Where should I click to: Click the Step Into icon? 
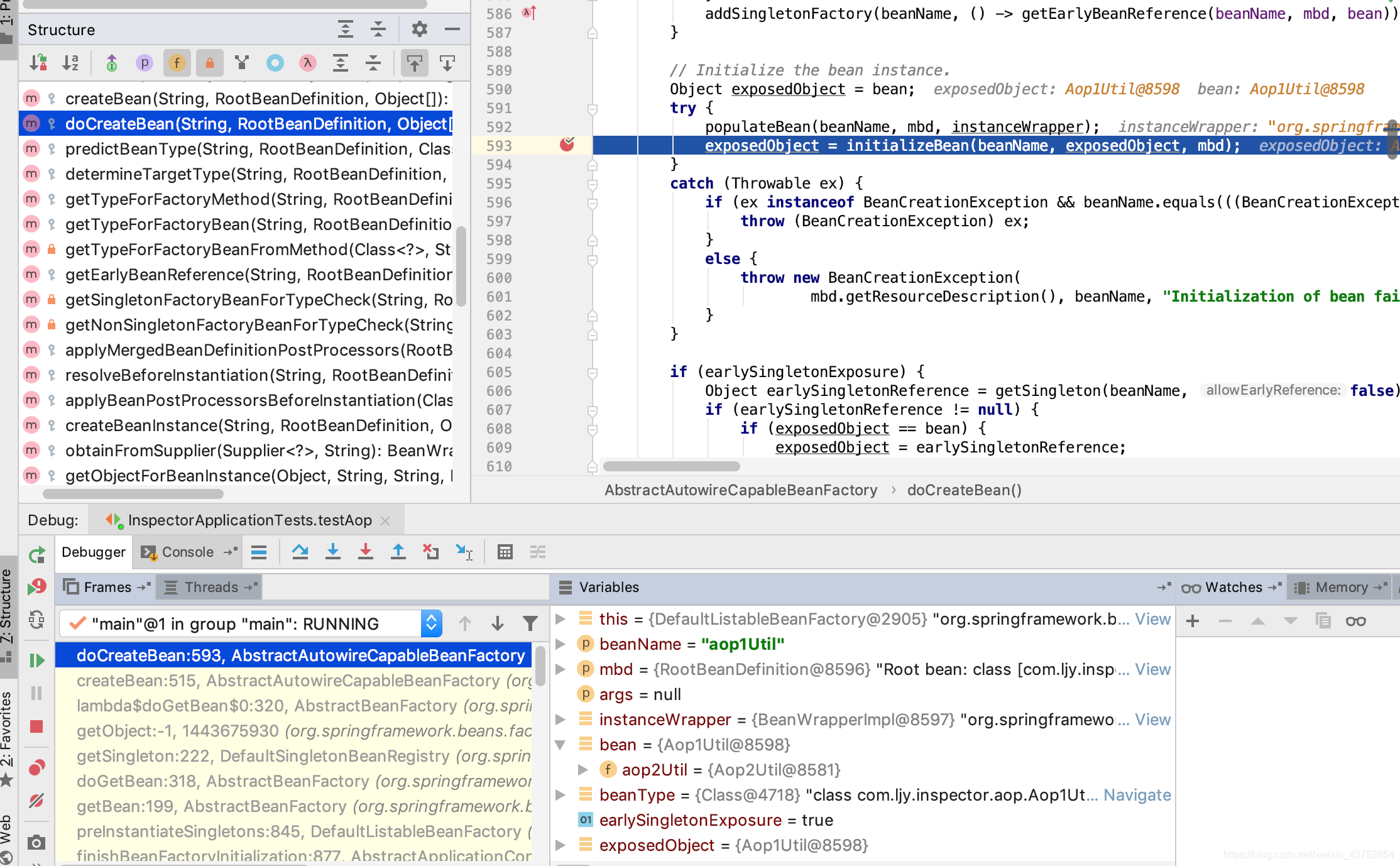click(333, 552)
